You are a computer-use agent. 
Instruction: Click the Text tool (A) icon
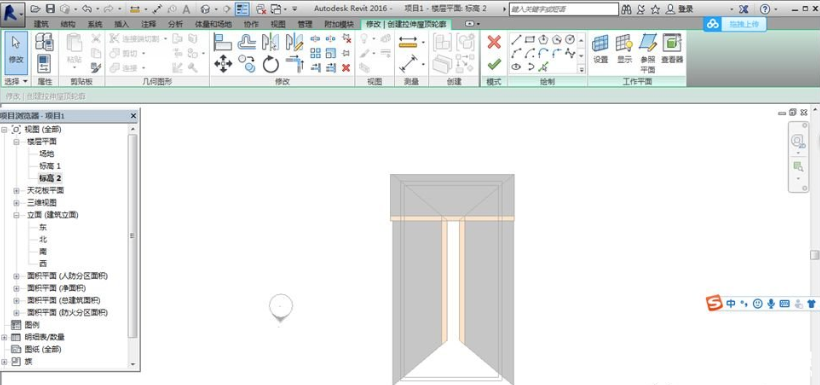click(x=186, y=9)
